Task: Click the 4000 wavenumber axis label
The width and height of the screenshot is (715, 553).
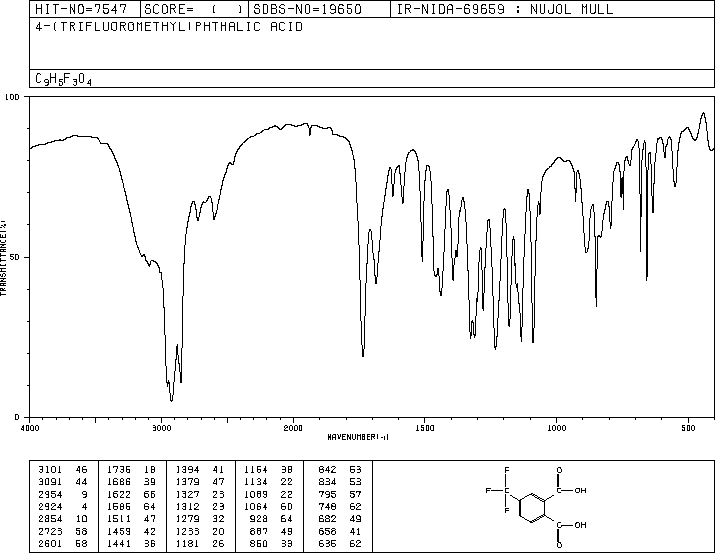Action: pos(30,428)
